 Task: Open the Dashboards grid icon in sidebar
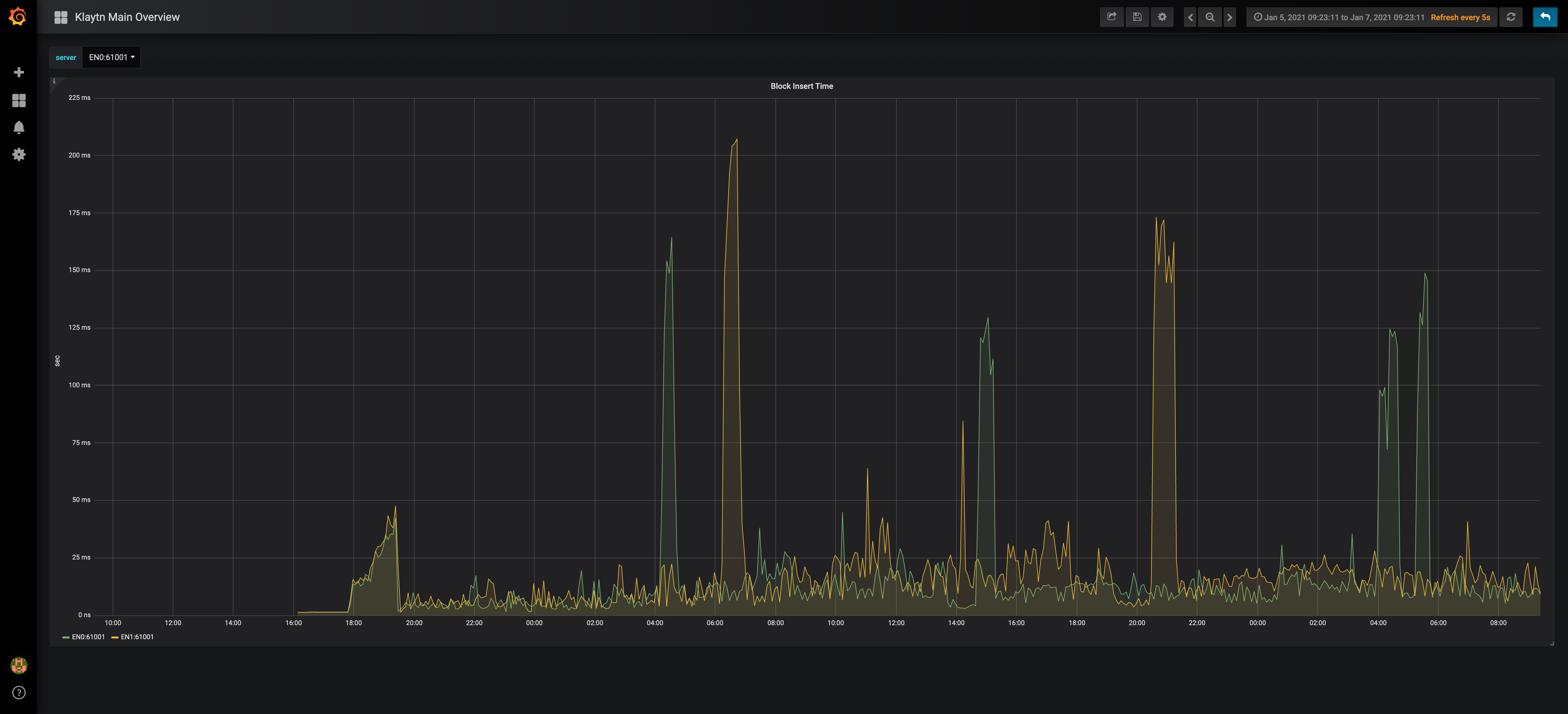[19, 101]
